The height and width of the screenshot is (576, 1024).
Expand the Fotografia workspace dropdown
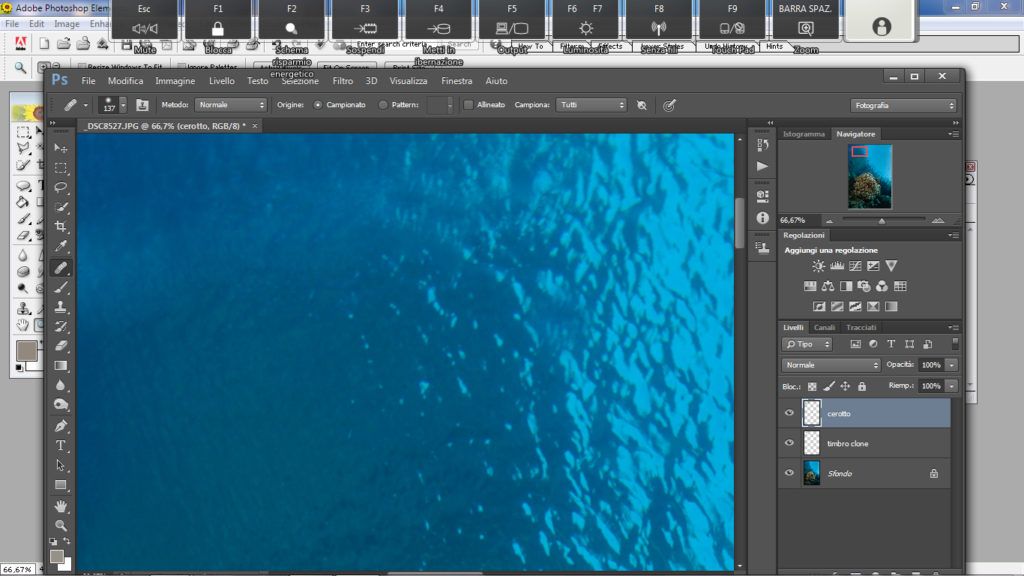[x=903, y=105]
